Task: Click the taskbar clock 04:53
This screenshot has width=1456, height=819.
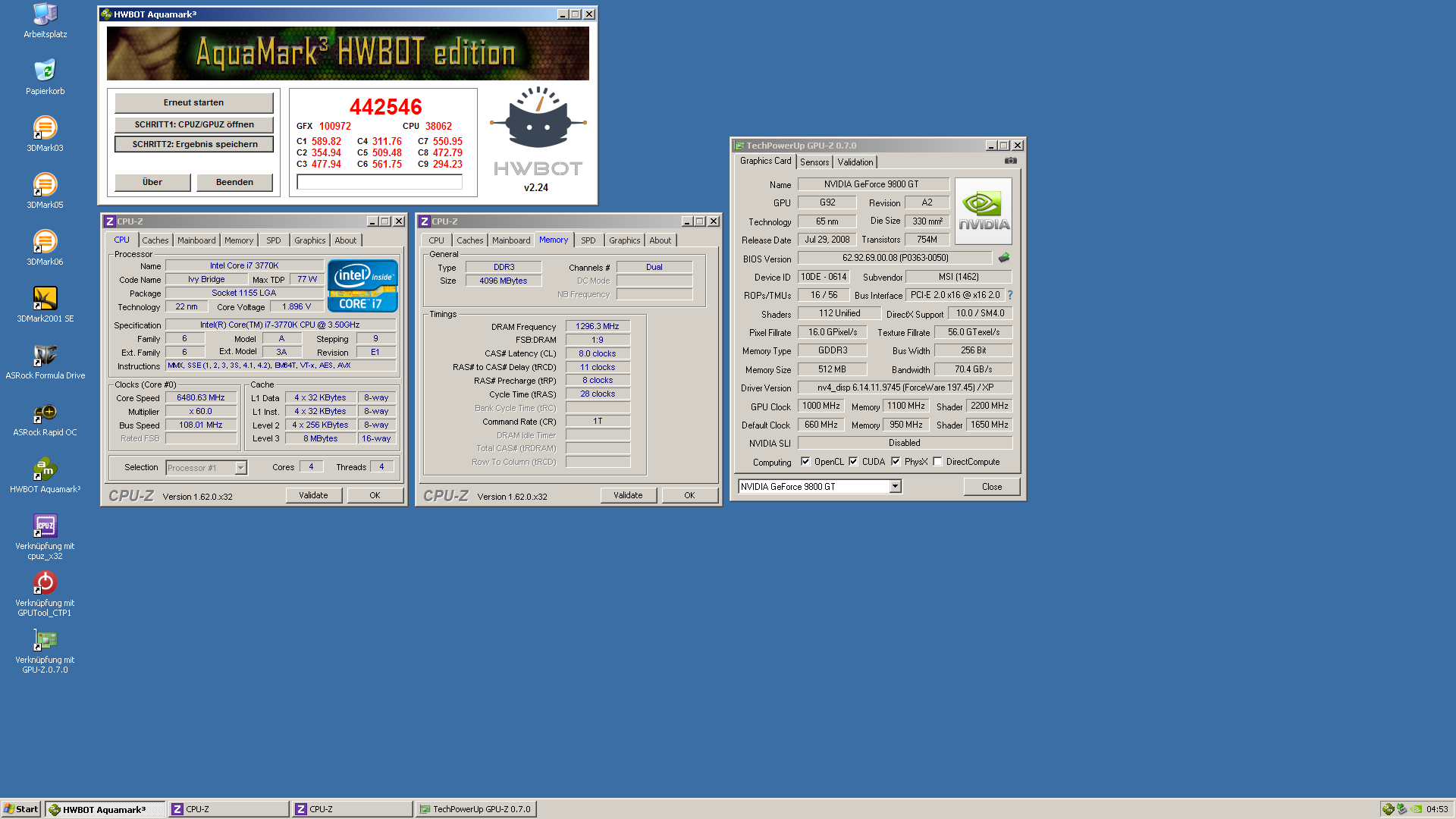Action: click(x=1436, y=809)
